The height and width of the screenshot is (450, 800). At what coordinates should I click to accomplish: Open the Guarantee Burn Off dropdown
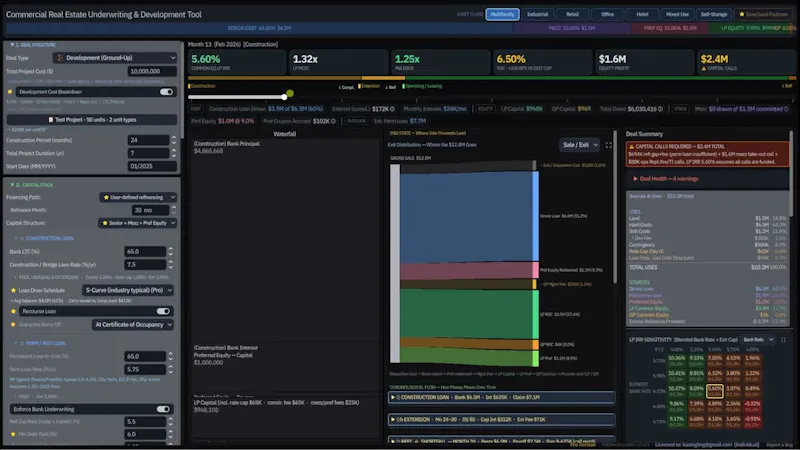tap(133, 324)
